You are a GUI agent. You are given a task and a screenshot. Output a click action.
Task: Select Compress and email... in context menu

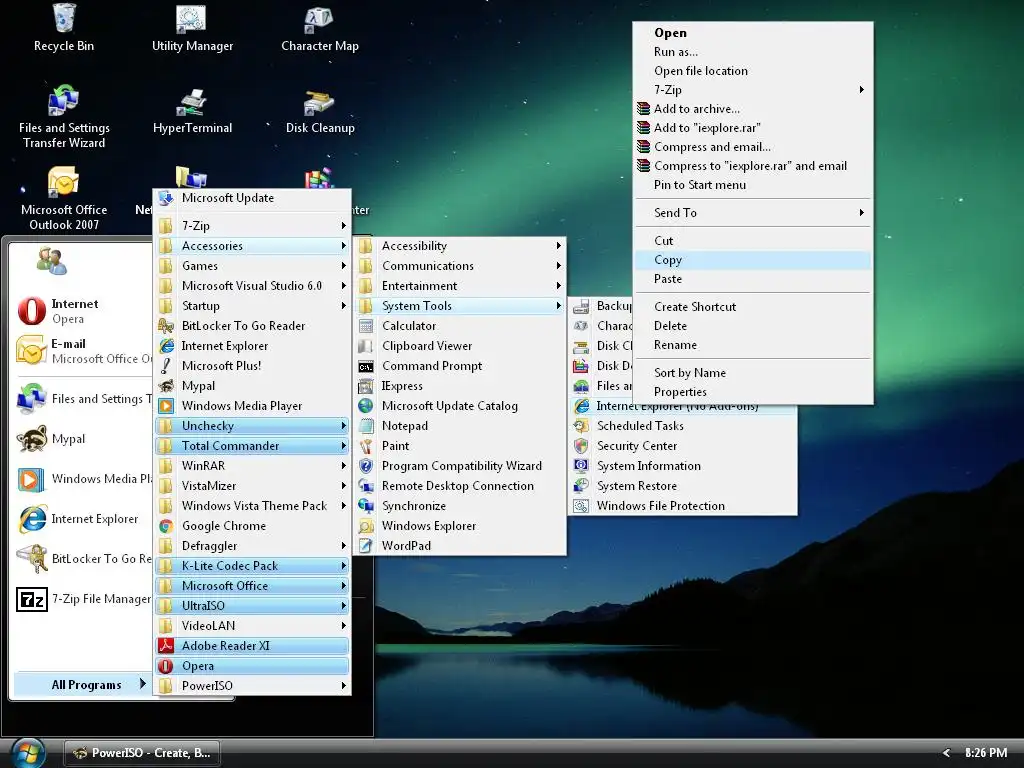click(752, 147)
